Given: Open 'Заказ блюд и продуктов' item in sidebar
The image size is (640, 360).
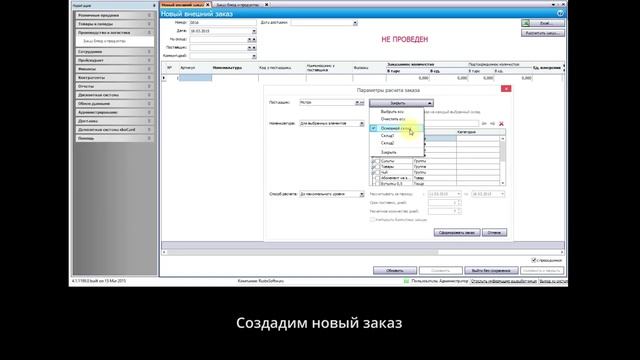Looking at the screenshot, I should pyautogui.click(x=104, y=41).
